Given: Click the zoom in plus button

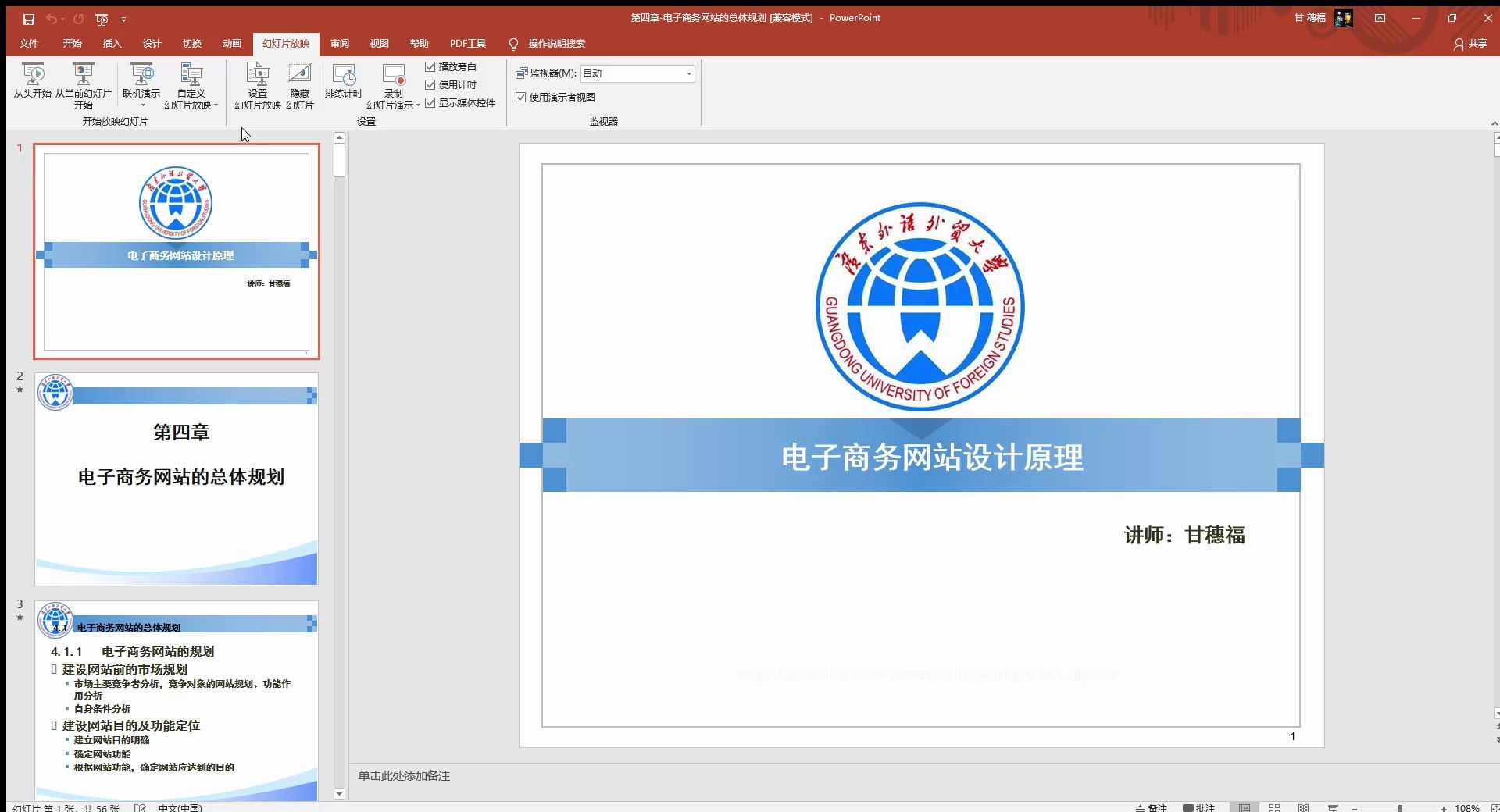Looking at the screenshot, I should [1444, 808].
